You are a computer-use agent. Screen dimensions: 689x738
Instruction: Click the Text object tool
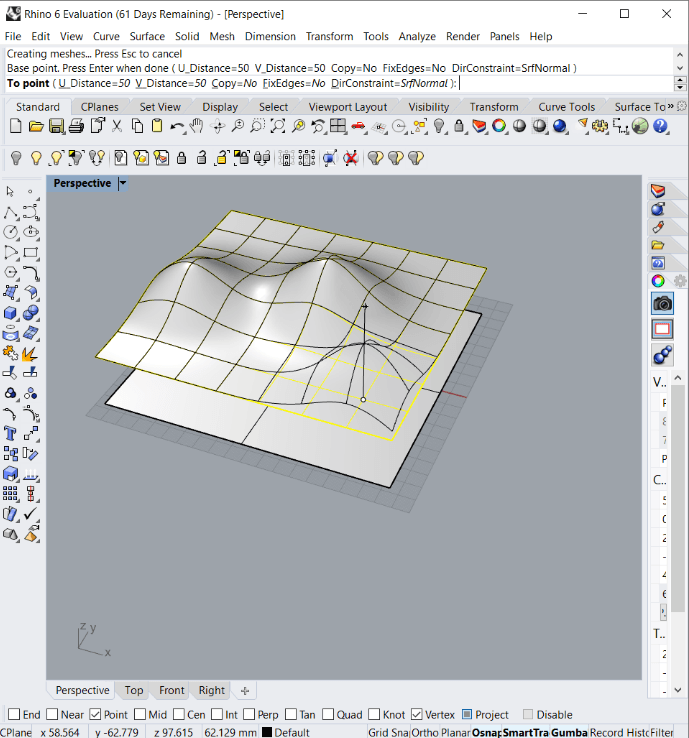click(11, 434)
